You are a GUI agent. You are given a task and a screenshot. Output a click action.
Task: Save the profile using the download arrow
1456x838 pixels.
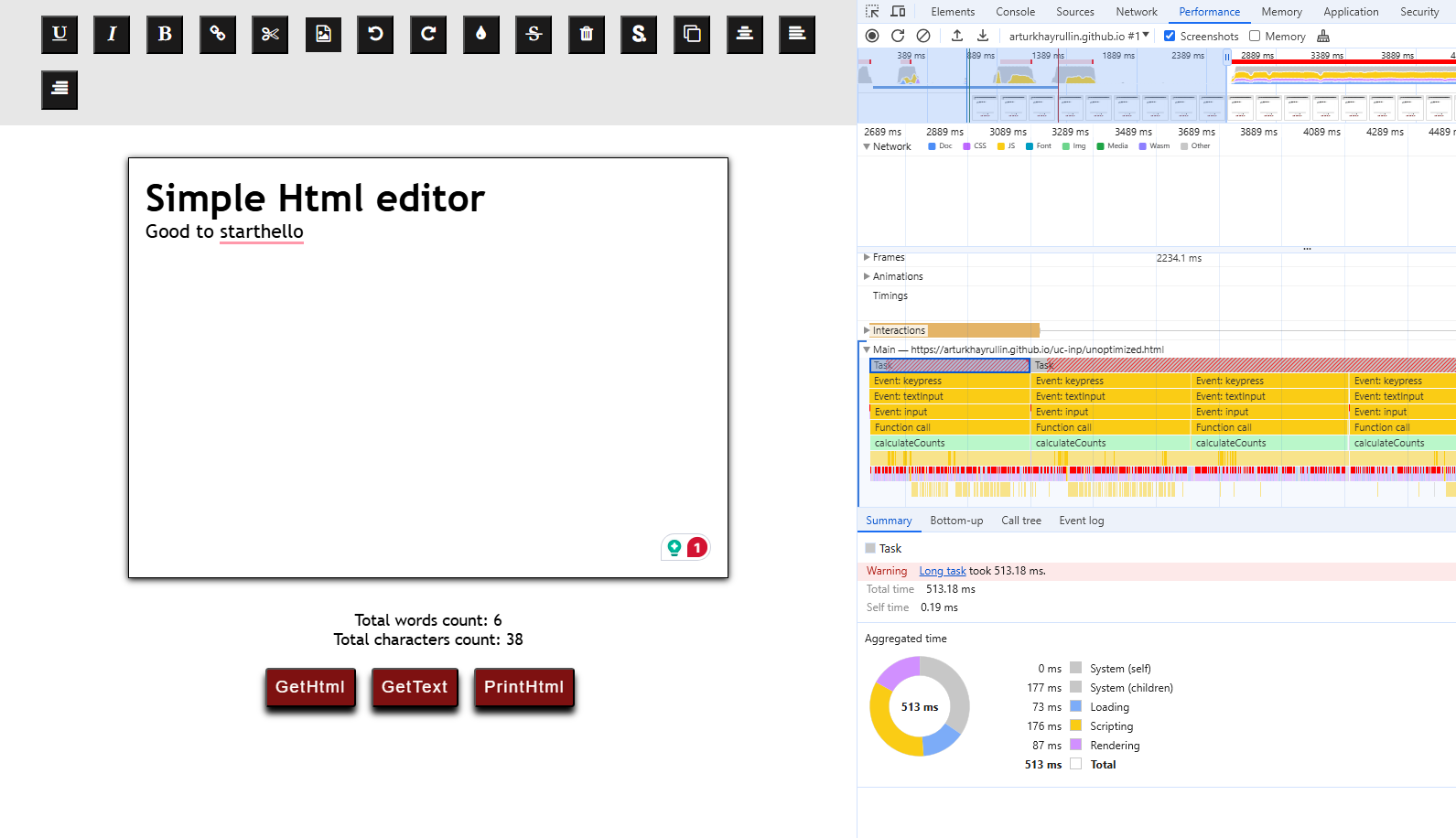coord(983,36)
